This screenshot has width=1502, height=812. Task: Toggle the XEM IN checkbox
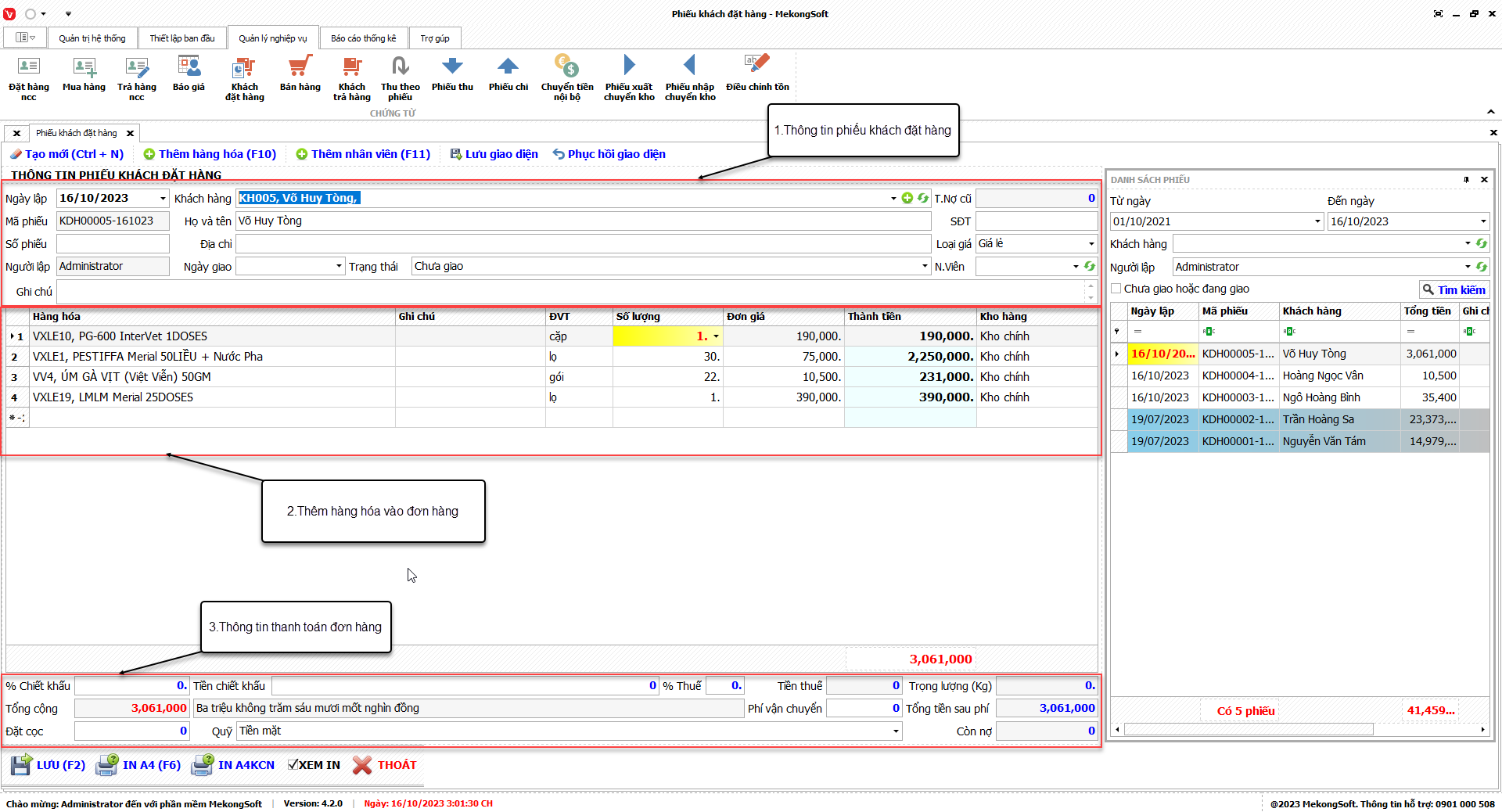tap(293, 765)
